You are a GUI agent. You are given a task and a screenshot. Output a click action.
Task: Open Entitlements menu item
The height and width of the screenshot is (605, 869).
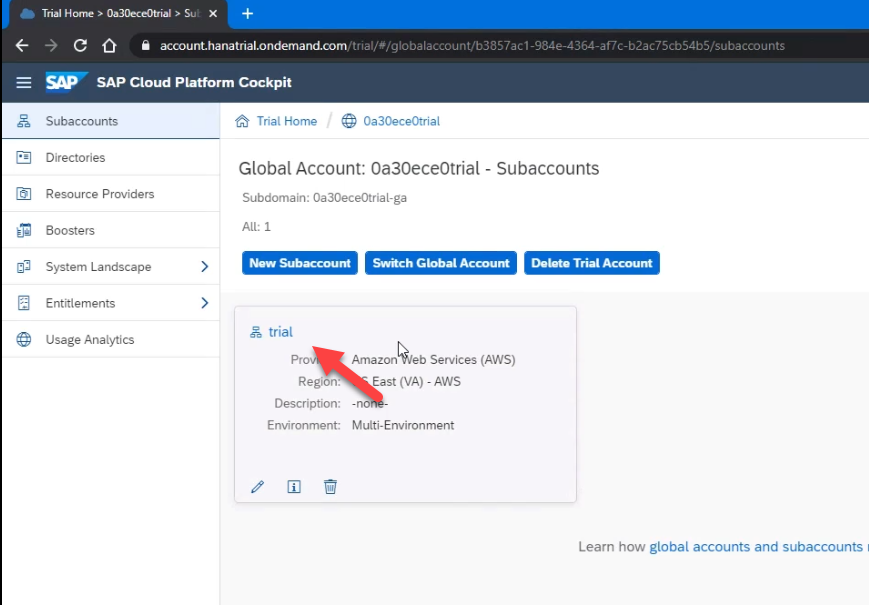(x=111, y=303)
